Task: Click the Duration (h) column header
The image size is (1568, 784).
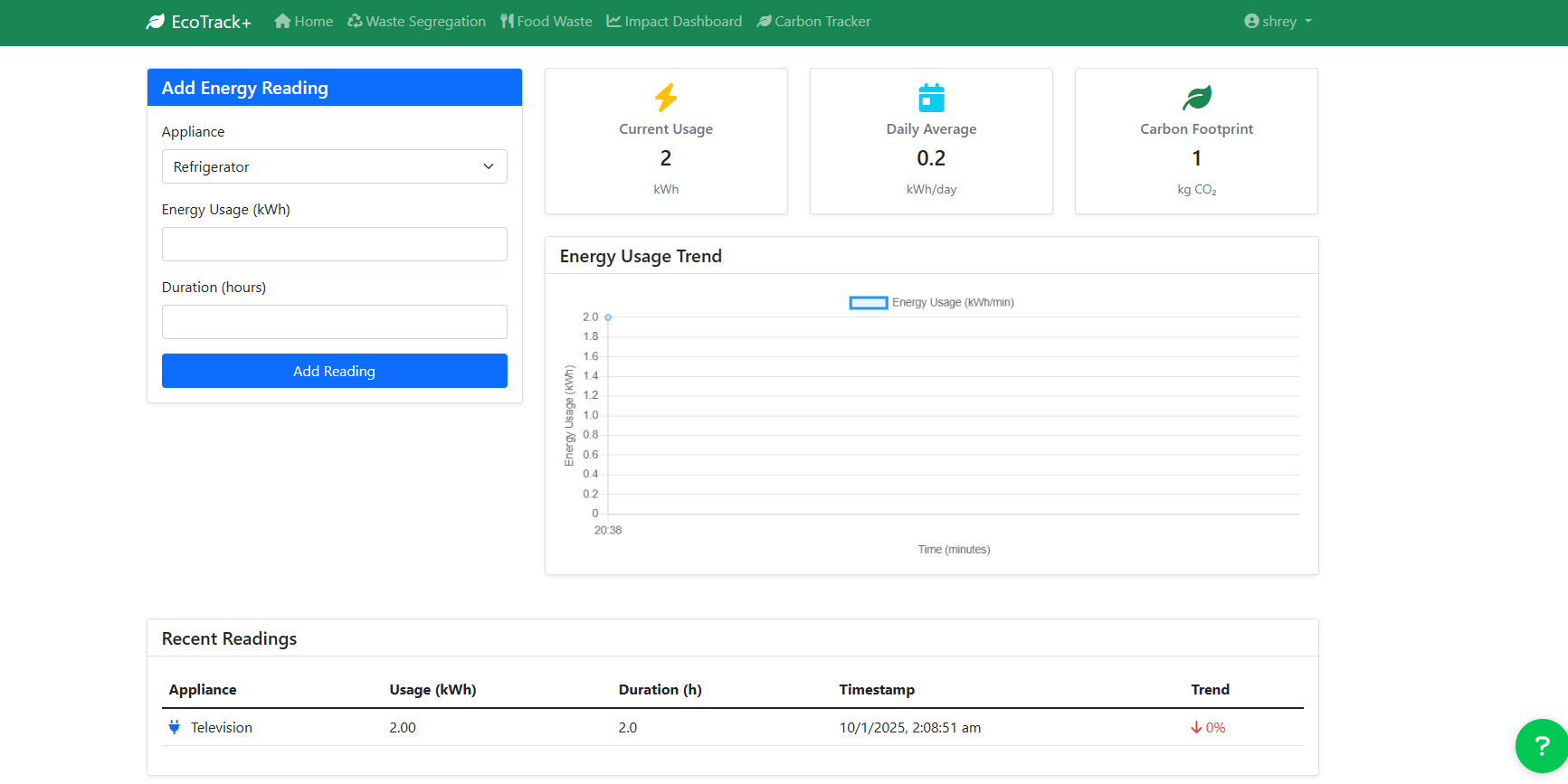Action: [660, 689]
